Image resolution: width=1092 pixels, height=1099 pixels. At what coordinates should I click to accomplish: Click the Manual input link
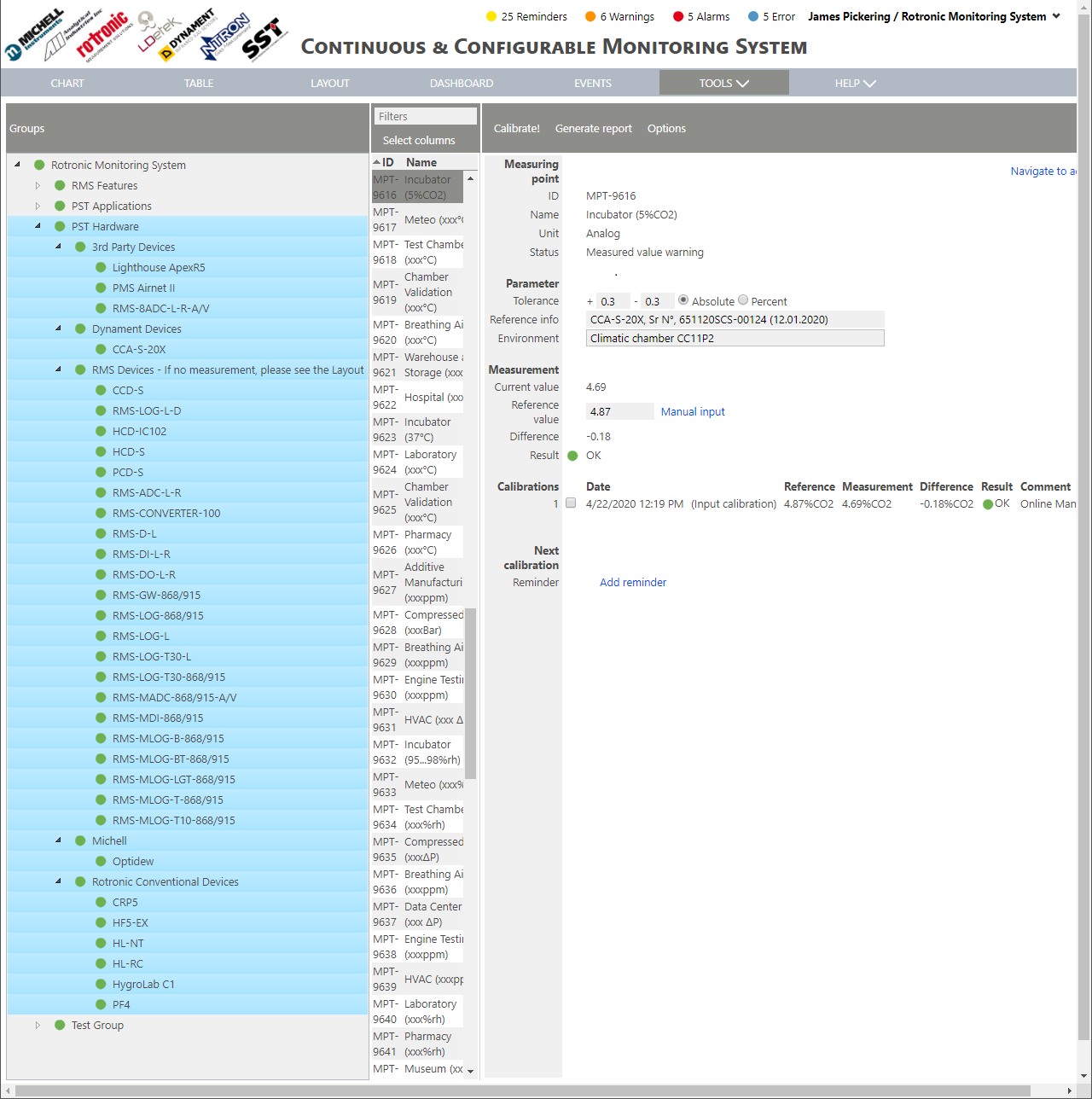693,411
